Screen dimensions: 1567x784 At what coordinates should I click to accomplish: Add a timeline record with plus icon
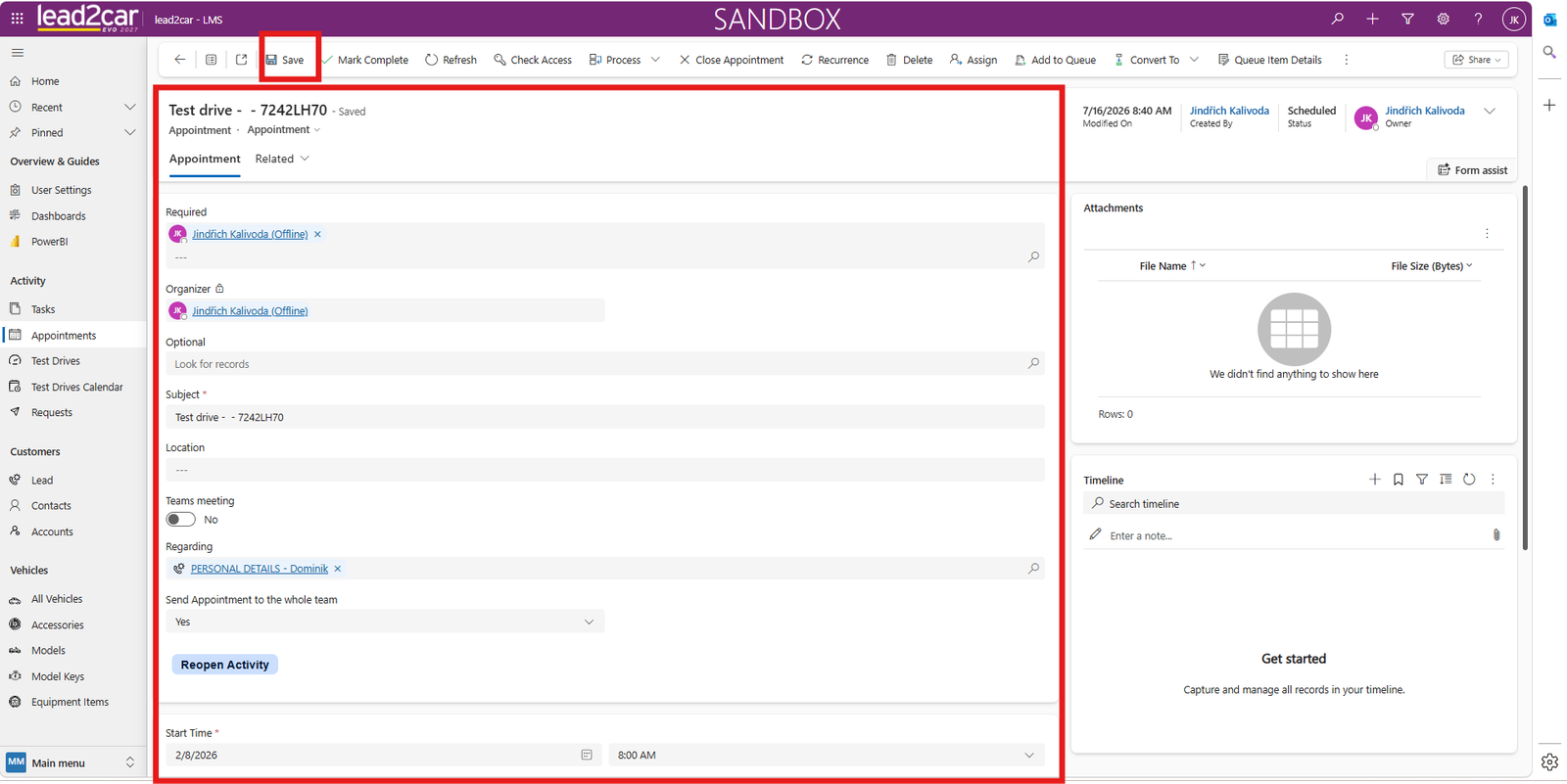click(x=1375, y=480)
